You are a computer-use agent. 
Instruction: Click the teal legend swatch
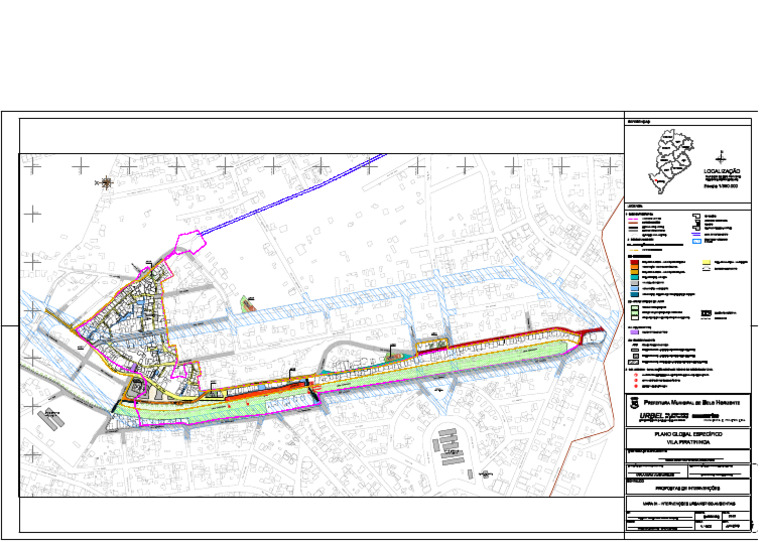(x=634, y=277)
